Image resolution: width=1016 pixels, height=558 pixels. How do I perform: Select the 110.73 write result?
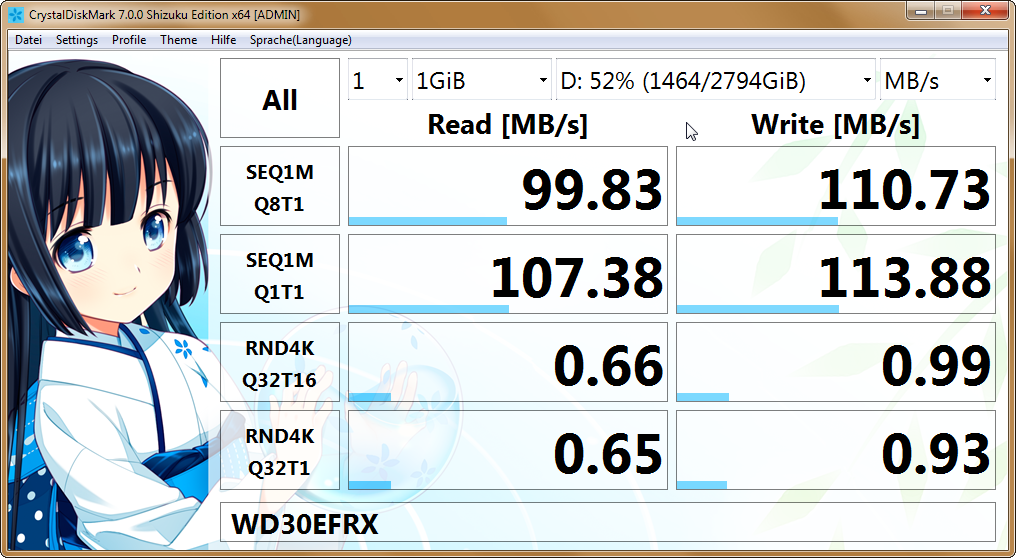click(x=836, y=186)
